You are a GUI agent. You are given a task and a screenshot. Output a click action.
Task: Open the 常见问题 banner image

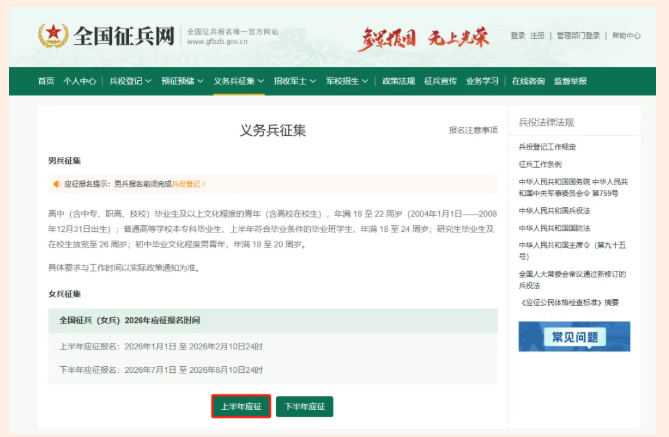coord(574,336)
